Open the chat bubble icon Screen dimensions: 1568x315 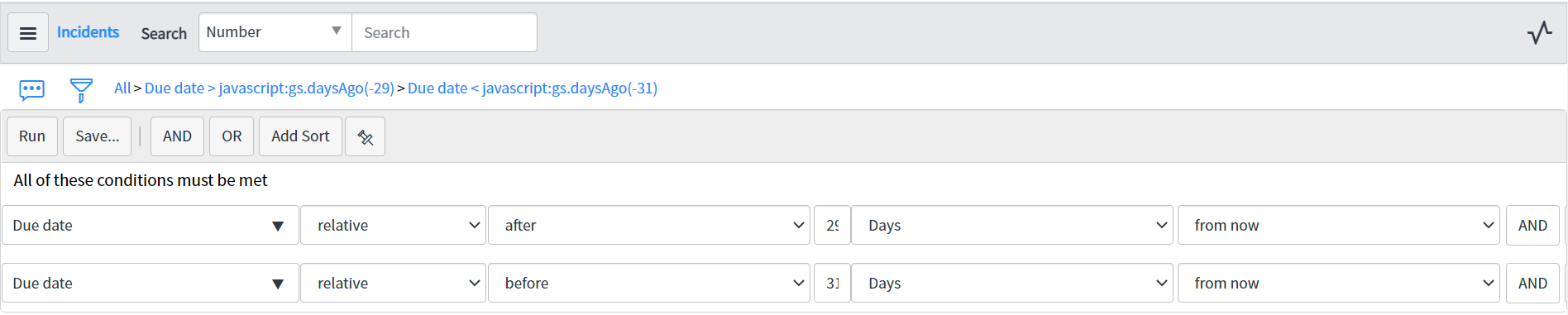pos(32,89)
